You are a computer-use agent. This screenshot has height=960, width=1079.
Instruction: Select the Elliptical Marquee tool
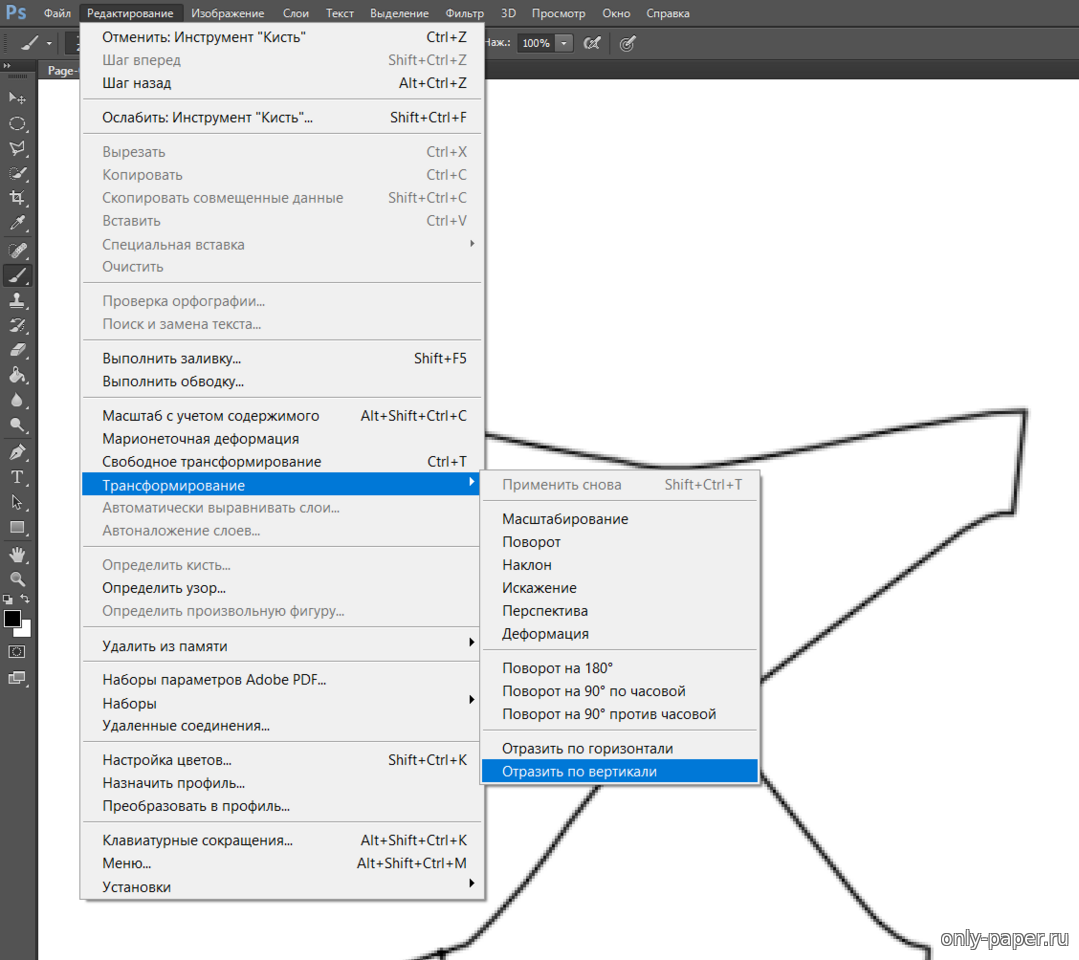click(18, 124)
